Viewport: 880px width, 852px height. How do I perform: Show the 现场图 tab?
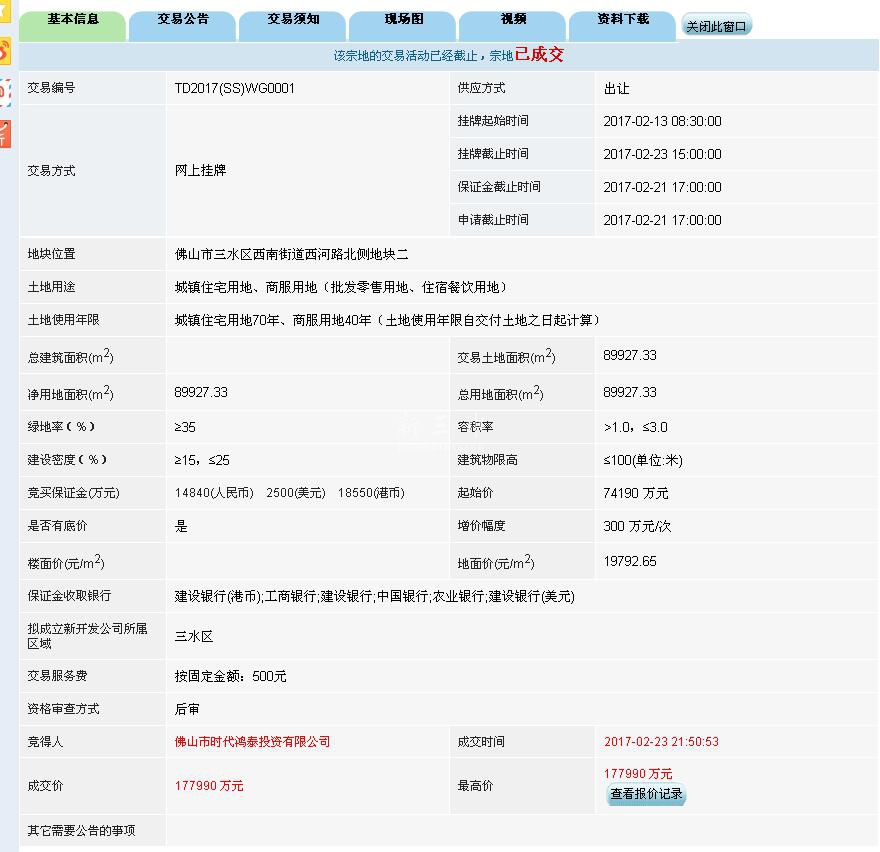pyautogui.click(x=403, y=20)
